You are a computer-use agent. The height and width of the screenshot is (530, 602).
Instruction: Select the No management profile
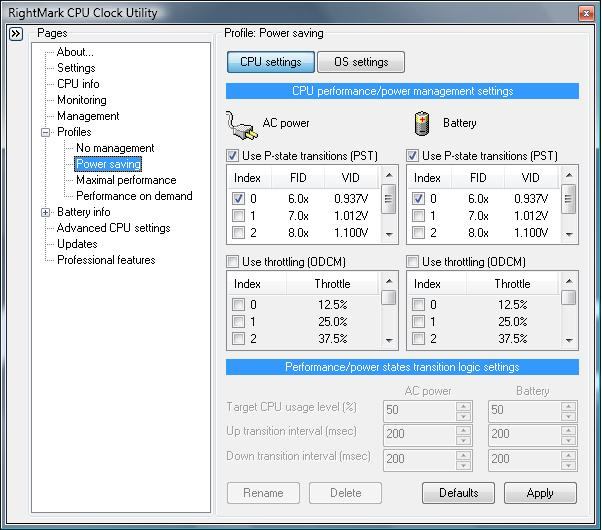[115, 148]
